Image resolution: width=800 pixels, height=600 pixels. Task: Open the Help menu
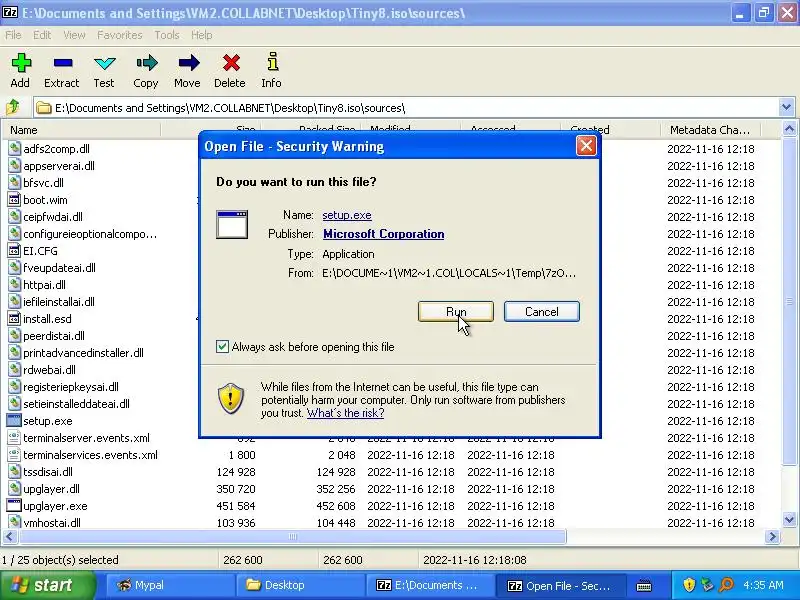pos(202,35)
